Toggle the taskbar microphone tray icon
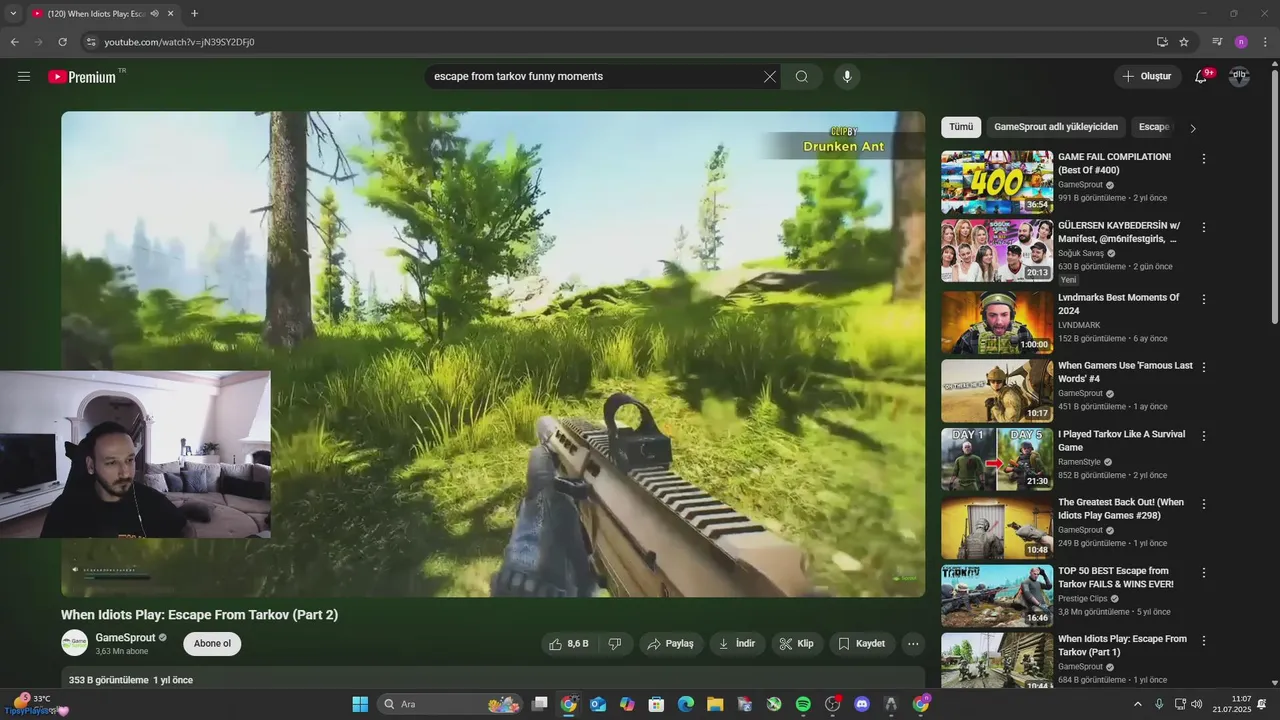This screenshot has height=720, width=1280. click(1159, 704)
